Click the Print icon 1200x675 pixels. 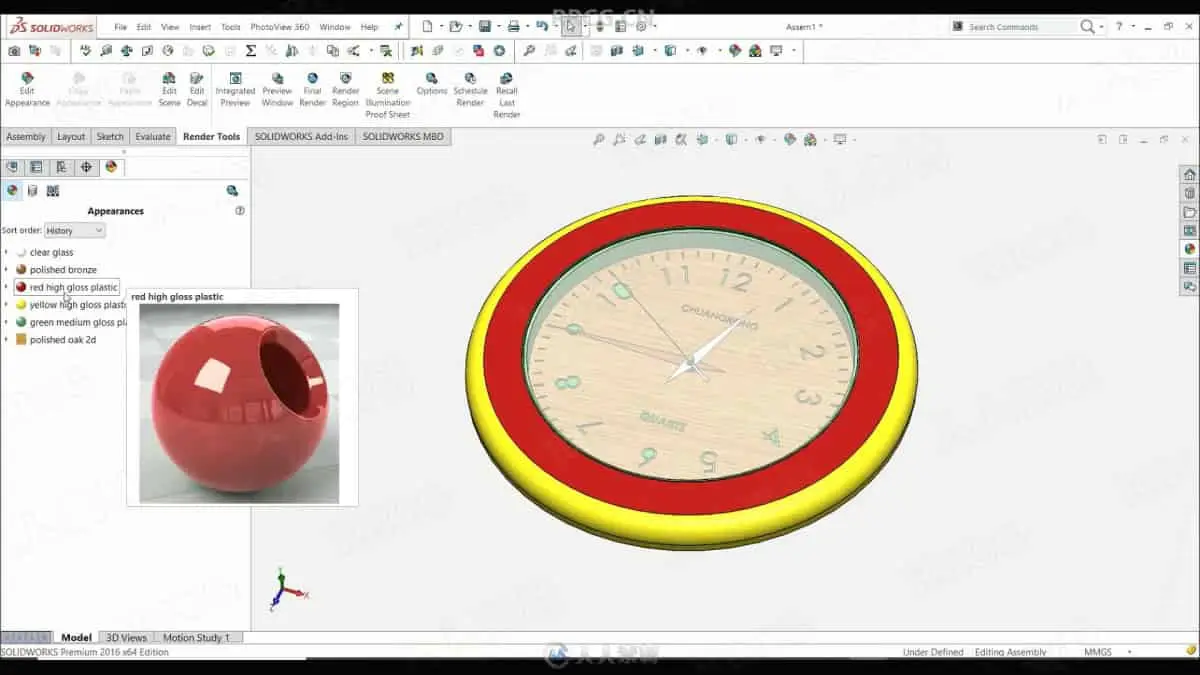click(x=513, y=26)
